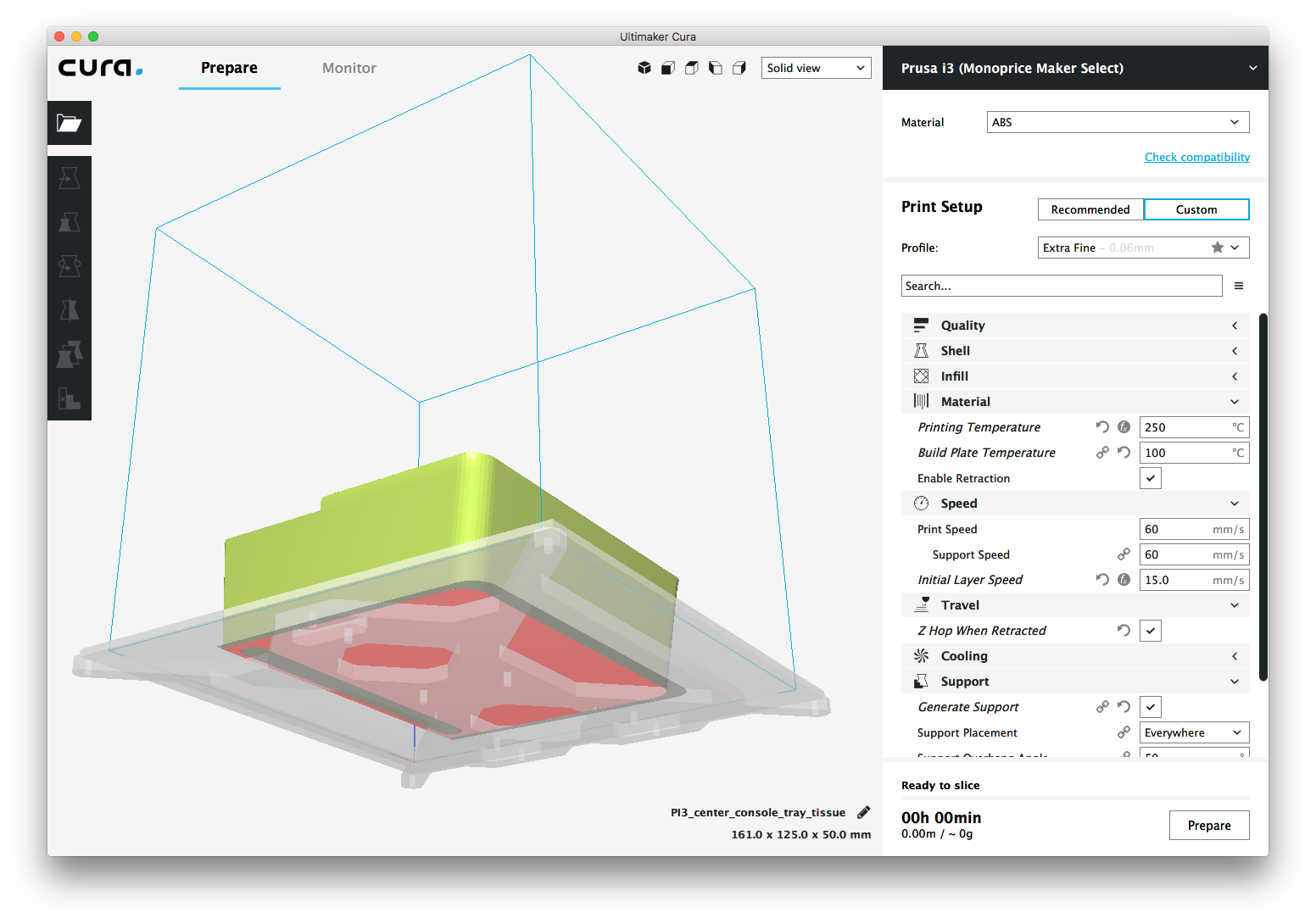Open the ABS material dropdown
Viewport: 1316px width, 924px height.
pos(1118,122)
